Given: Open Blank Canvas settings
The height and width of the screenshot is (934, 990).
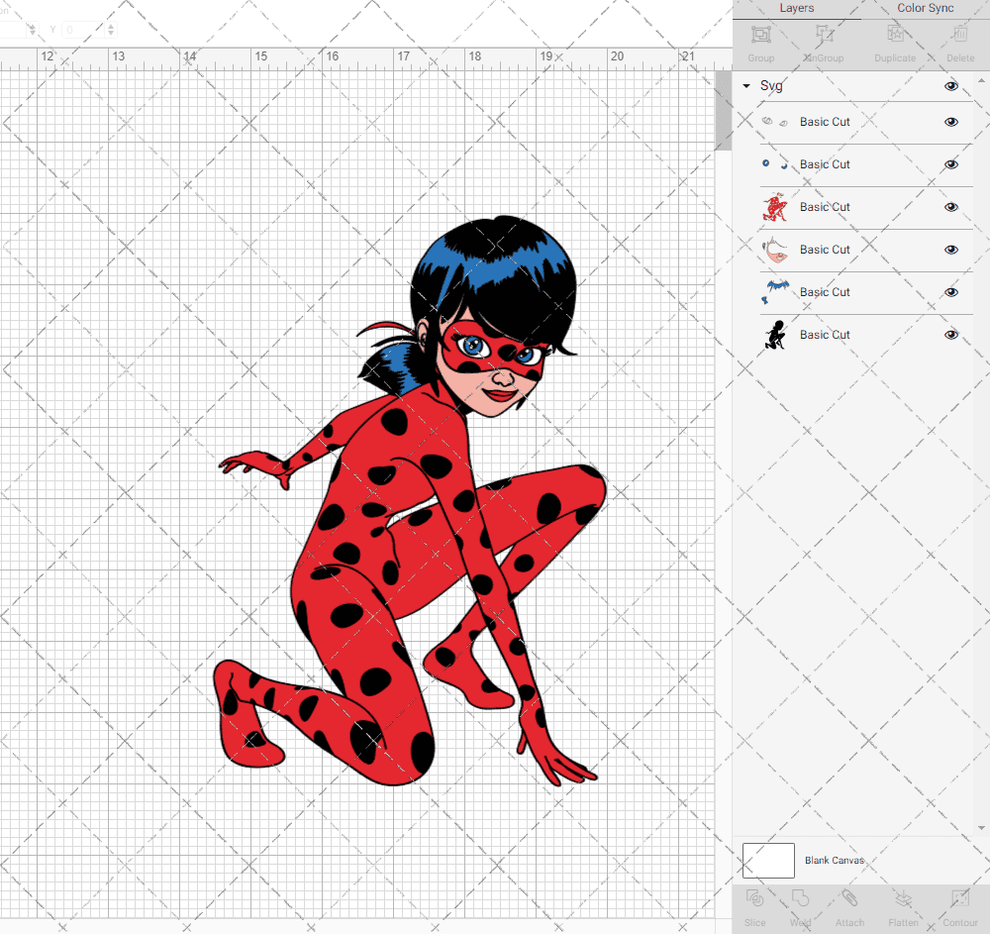Looking at the screenshot, I should tap(835, 860).
